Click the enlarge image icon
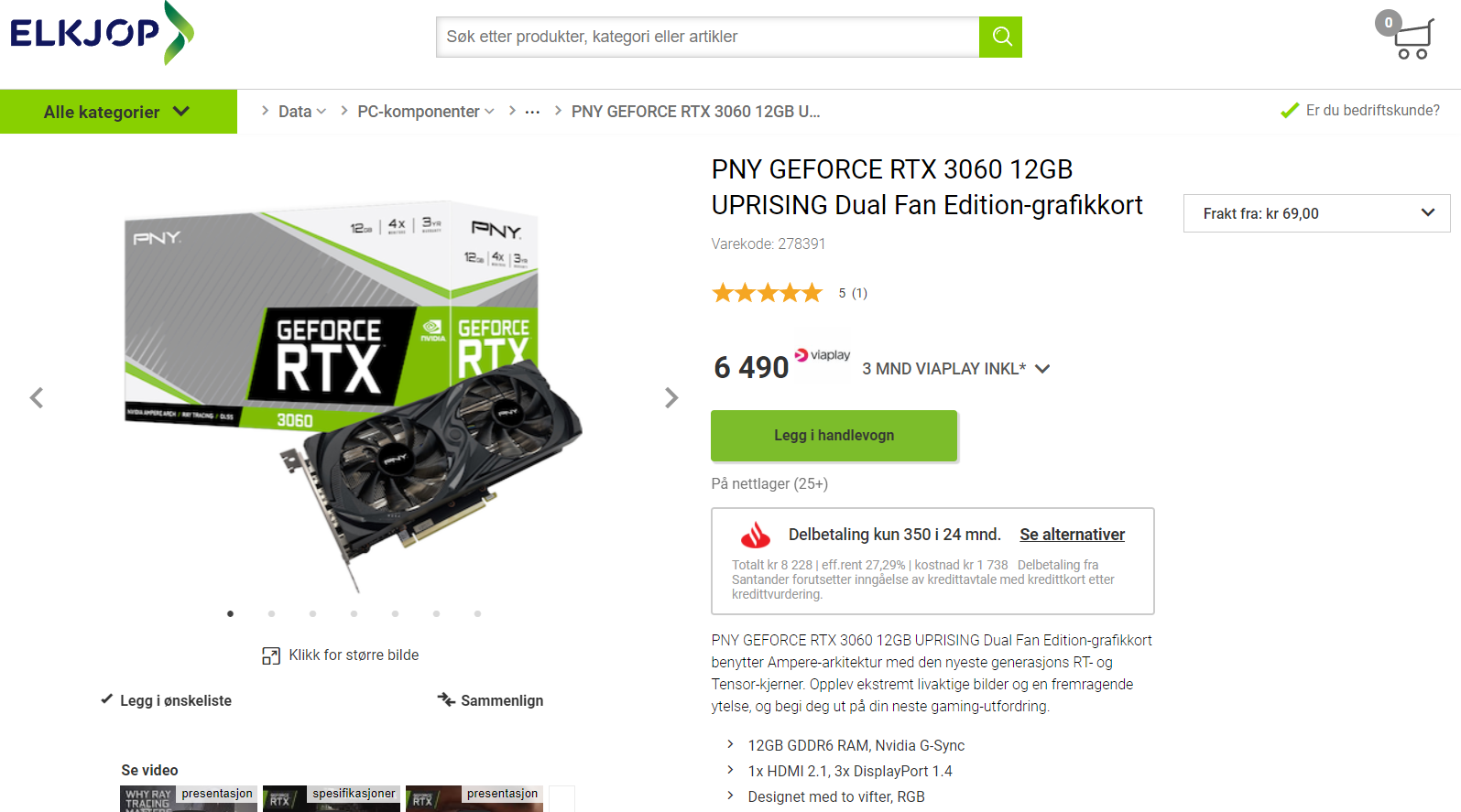Screen dimensions: 1461x812 click(x=271, y=655)
